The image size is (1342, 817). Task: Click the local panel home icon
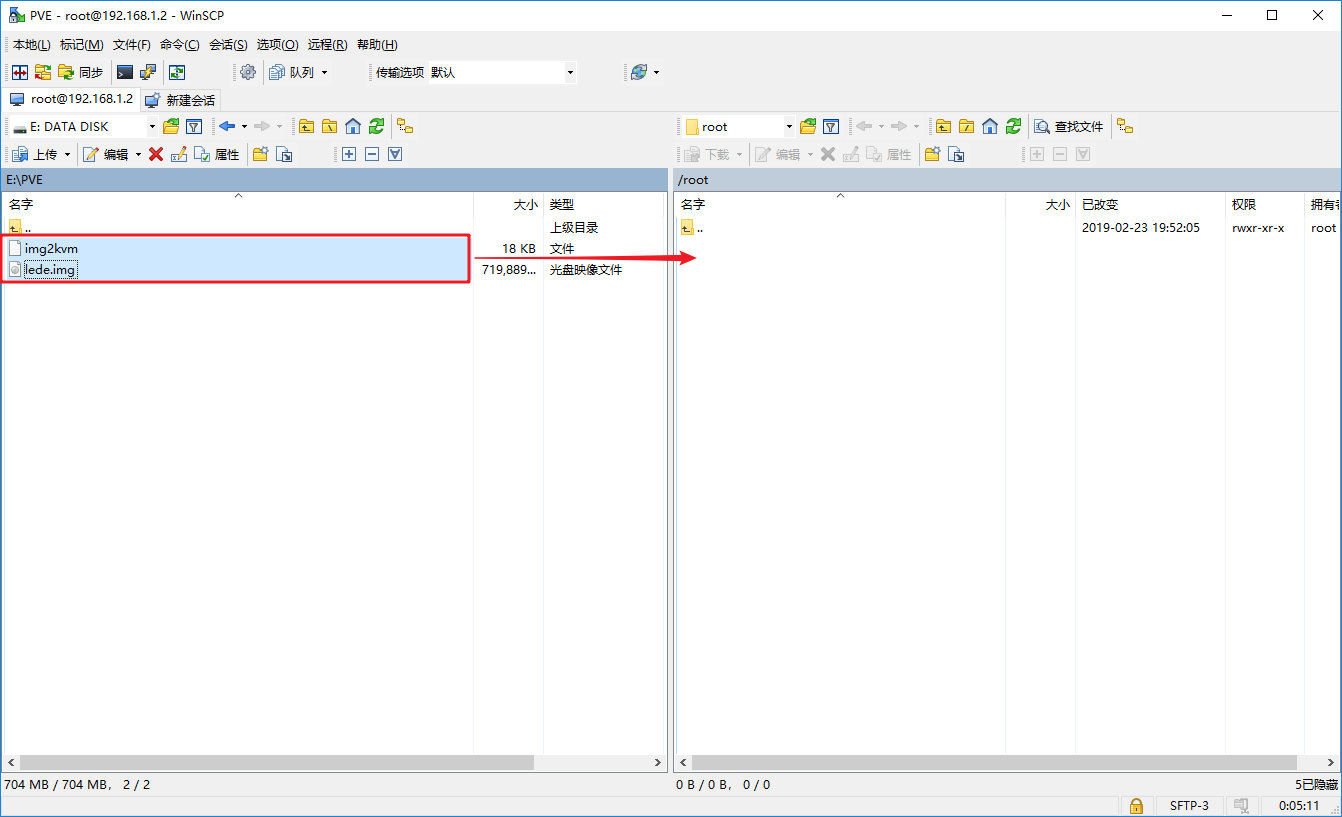tap(353, 127)
